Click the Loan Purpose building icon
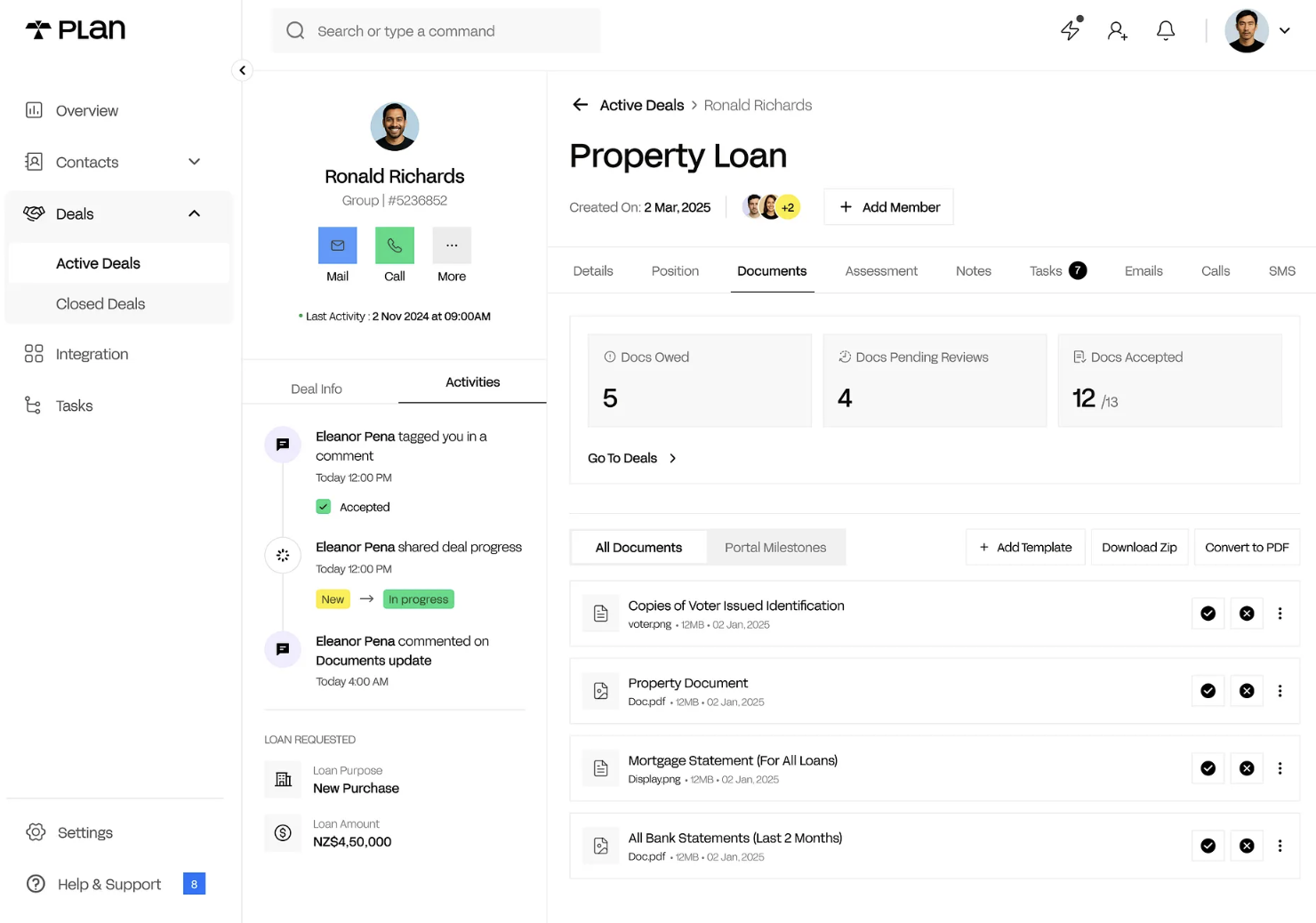 [x=283, y=780]
